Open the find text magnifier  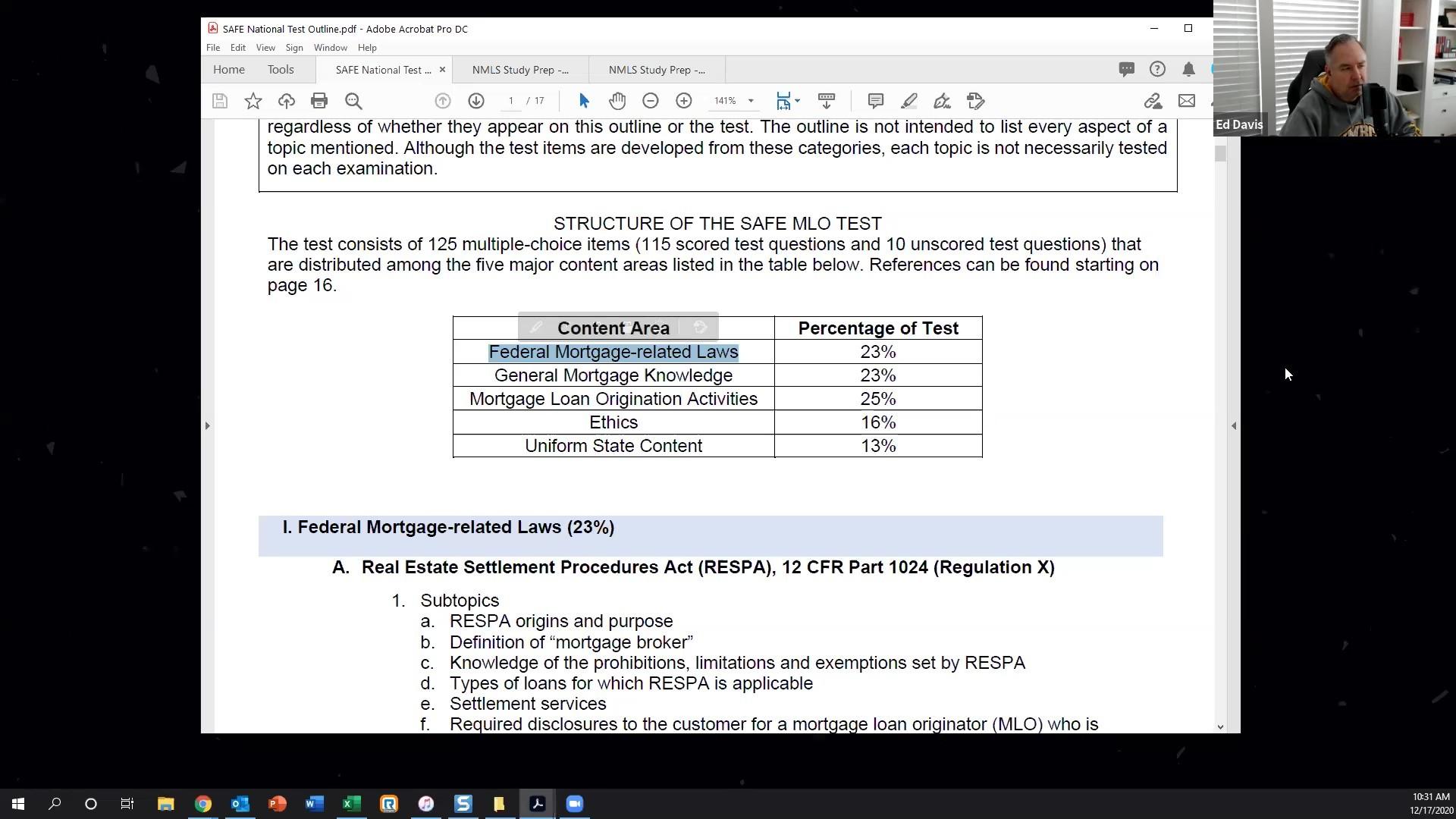353,101
